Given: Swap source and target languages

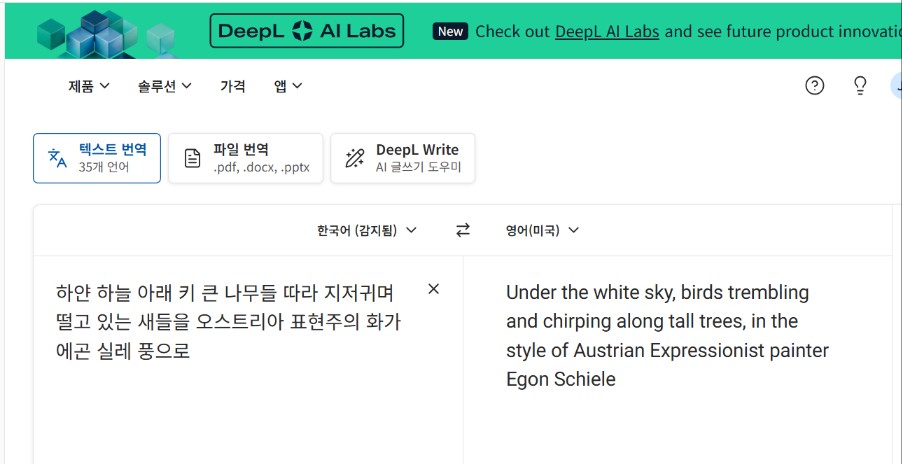Looking at the screenshot, I should click(462, 230).
